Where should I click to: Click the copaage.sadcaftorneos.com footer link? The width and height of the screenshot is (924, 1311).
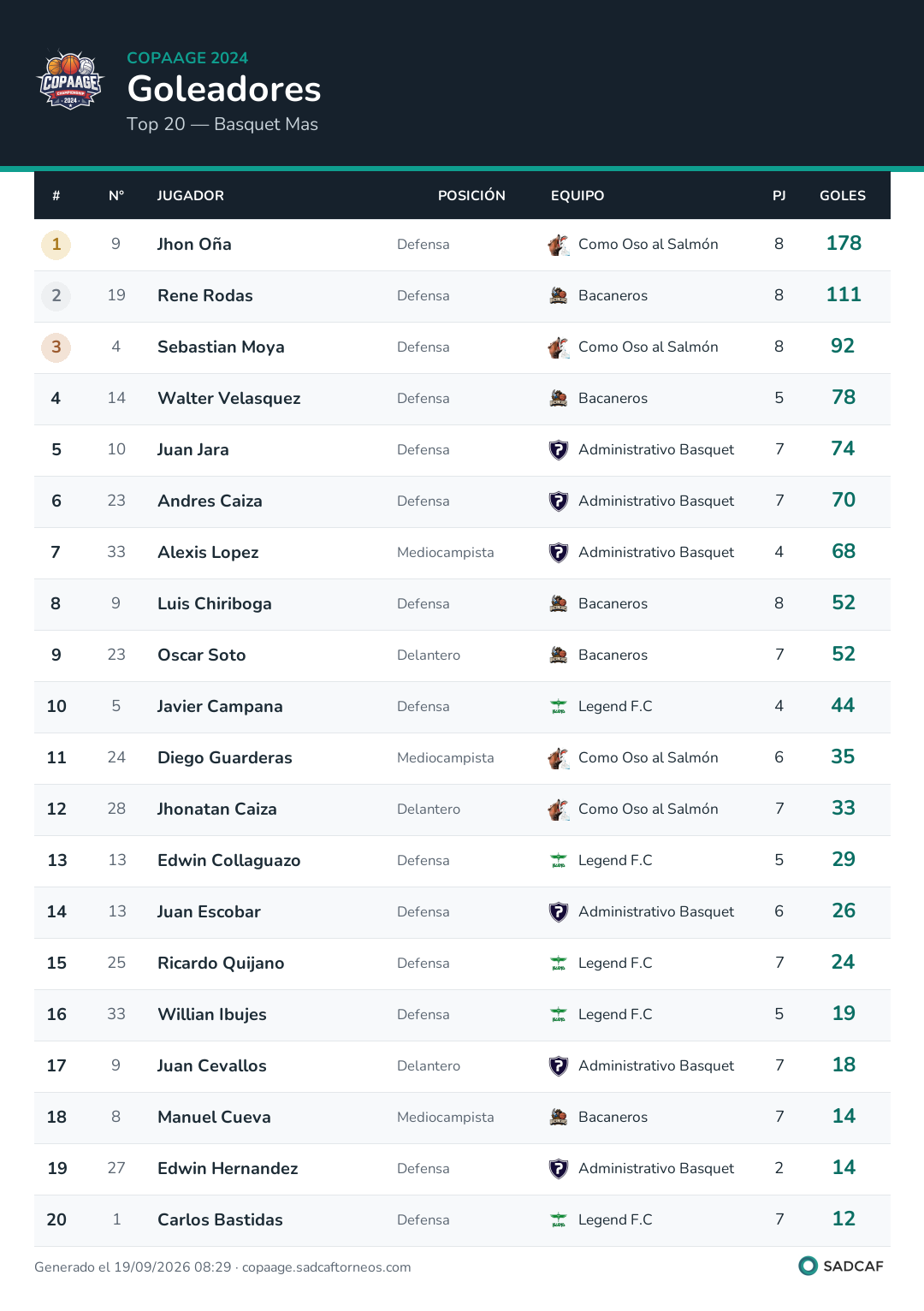[x=327, y=1267]
